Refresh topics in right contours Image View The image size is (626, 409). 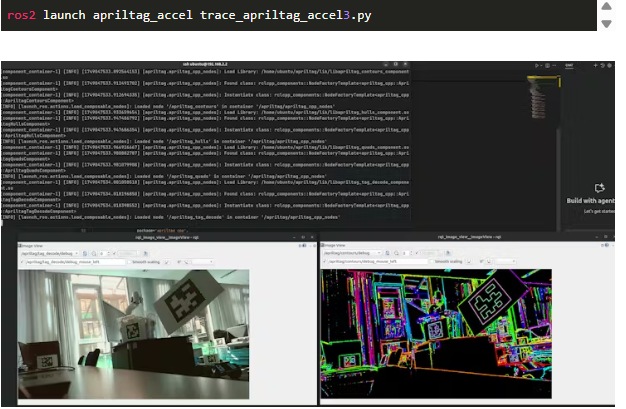(390, 254)
